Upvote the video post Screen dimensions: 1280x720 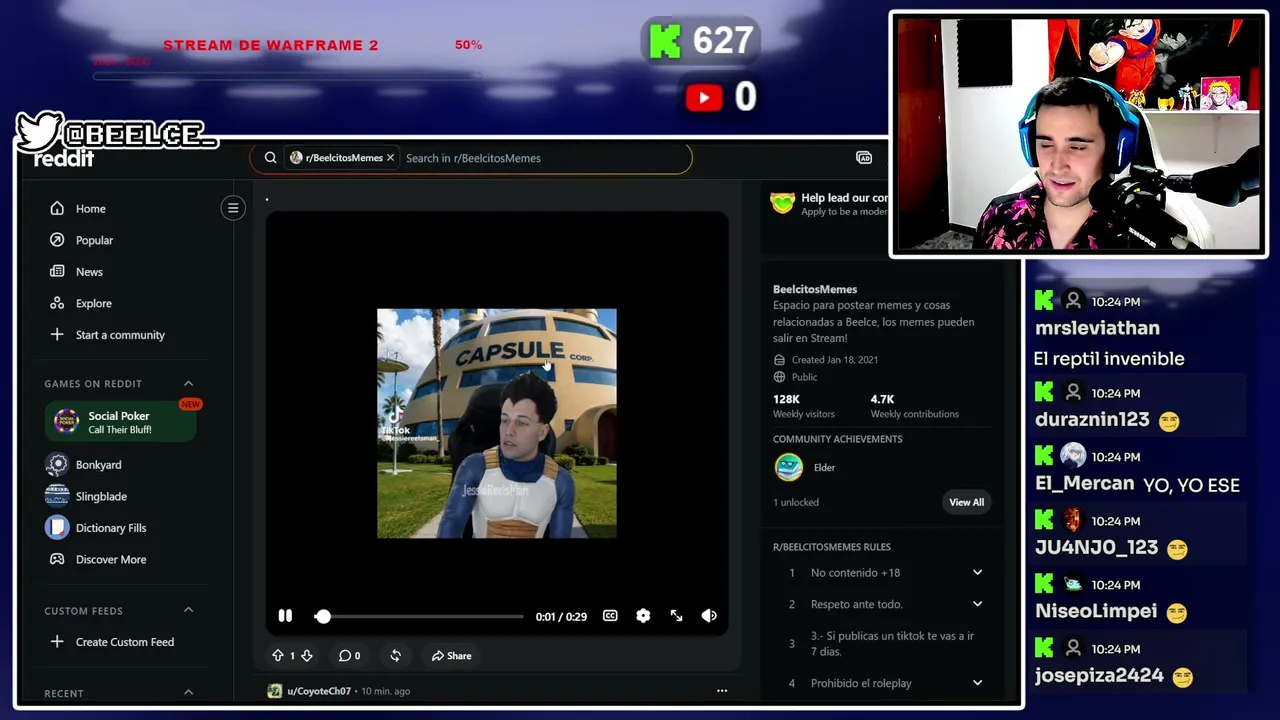coord(278,656)
